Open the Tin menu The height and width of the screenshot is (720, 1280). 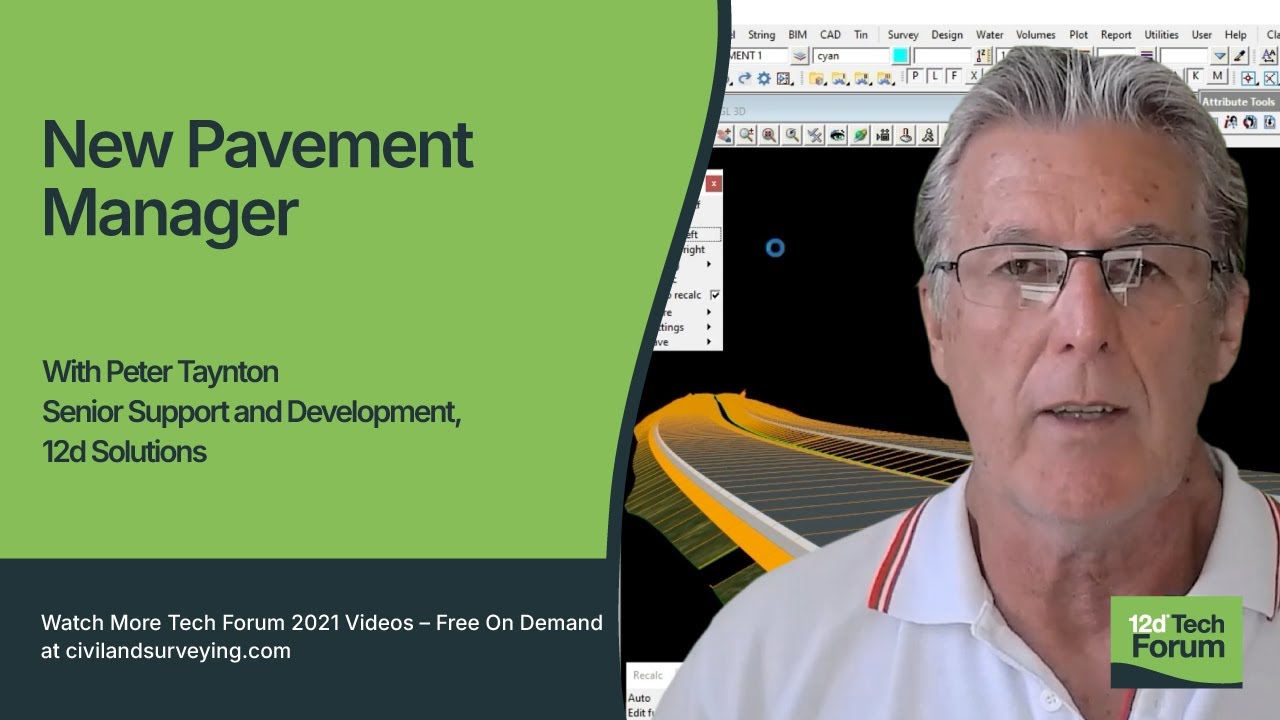(861, 34)
